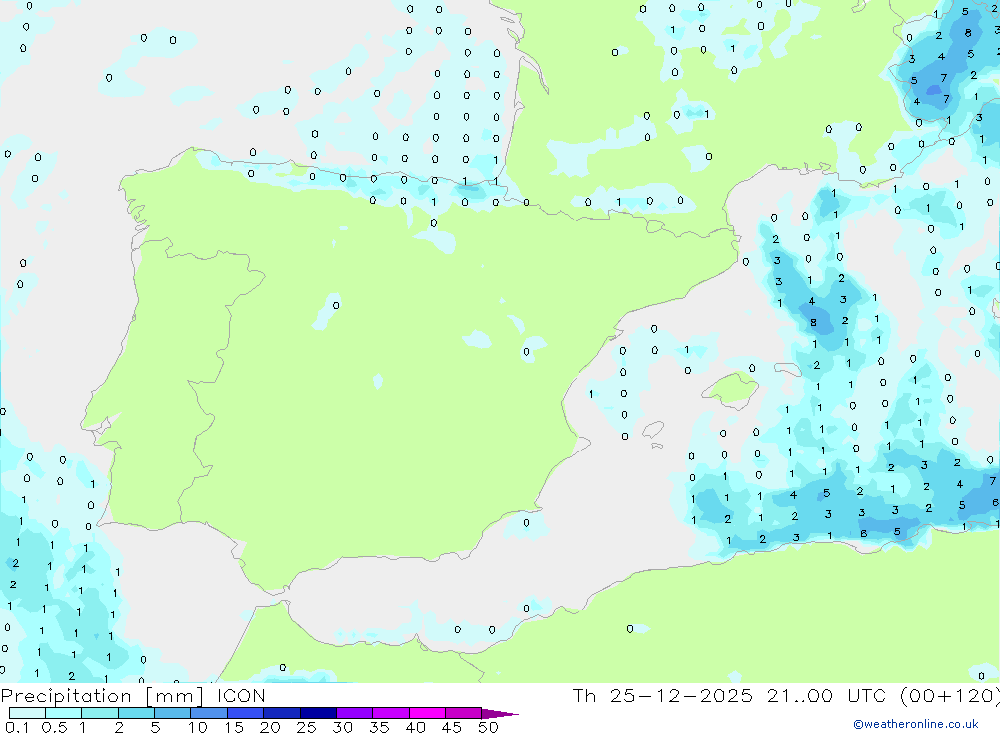This screenshot has height=733, width=1000.
Task: Choose the 10–15 mm legend swatch
Action: pyautogui.click(x=209, y=713)
